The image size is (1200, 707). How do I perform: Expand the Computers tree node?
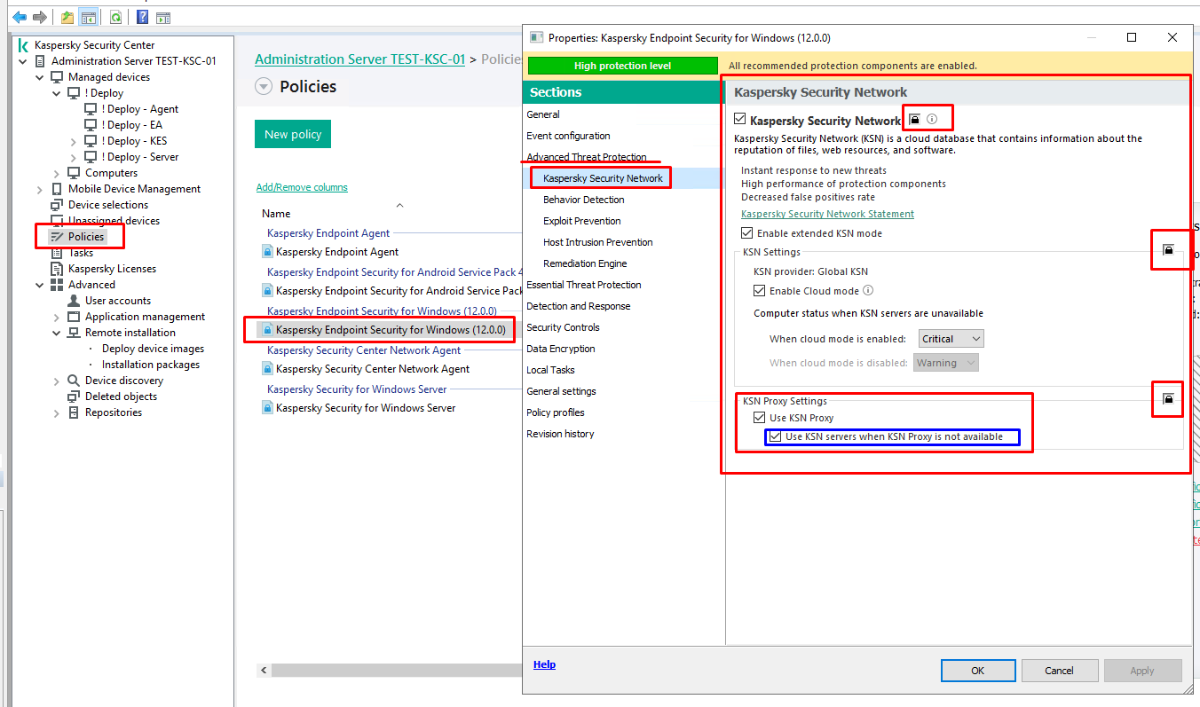click(58, 173)
